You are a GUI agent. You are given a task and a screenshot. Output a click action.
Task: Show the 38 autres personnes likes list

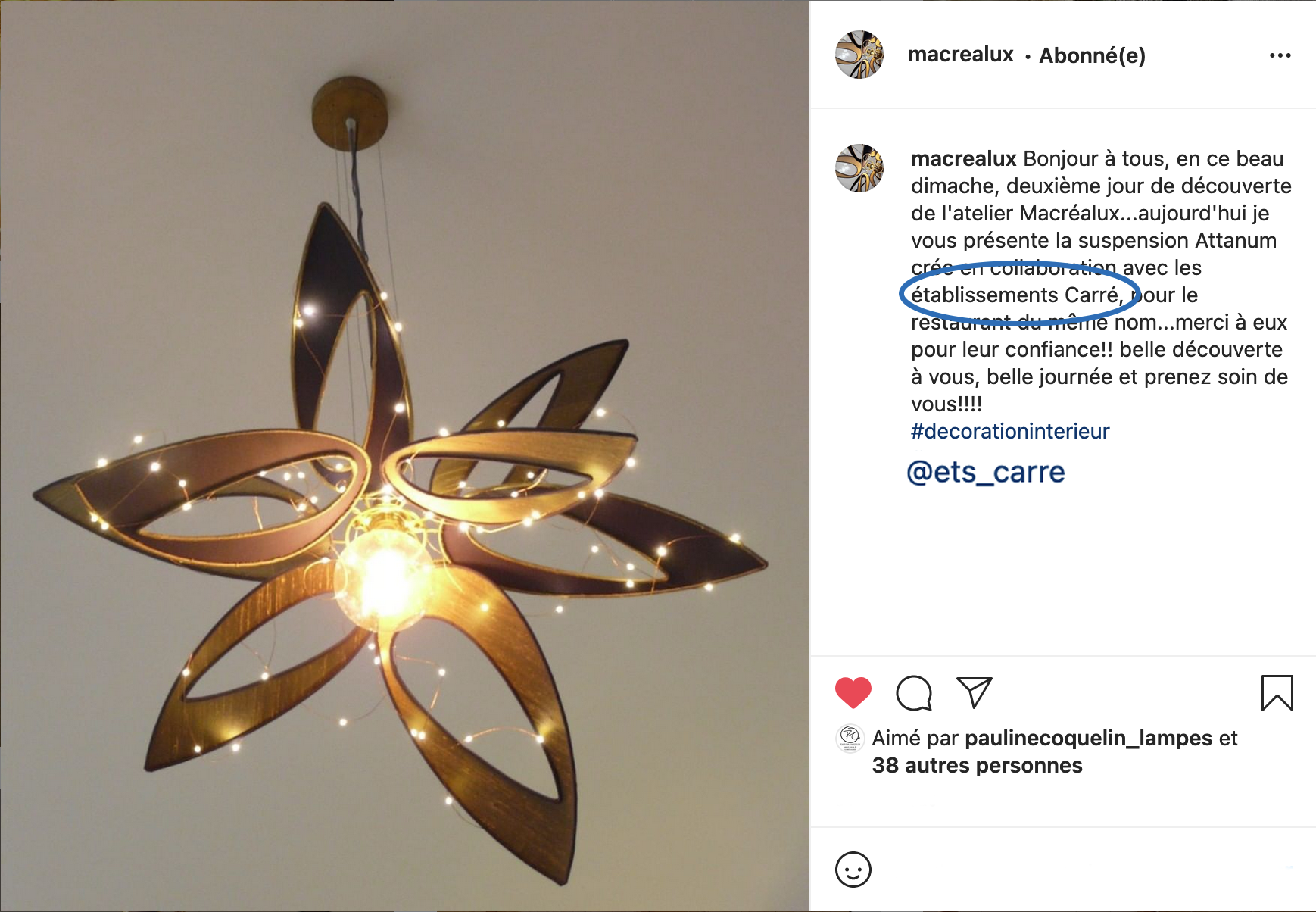tap(977, 765)
